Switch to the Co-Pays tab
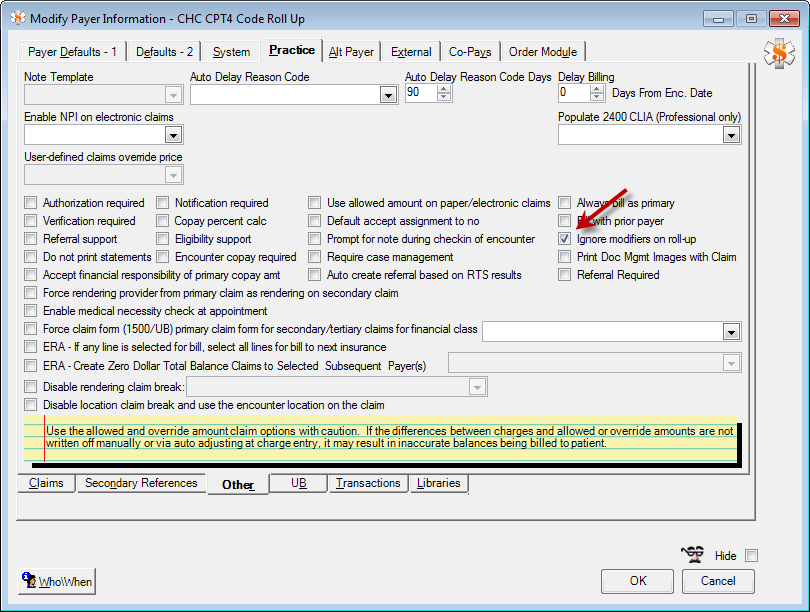 [x=470, y=52]
